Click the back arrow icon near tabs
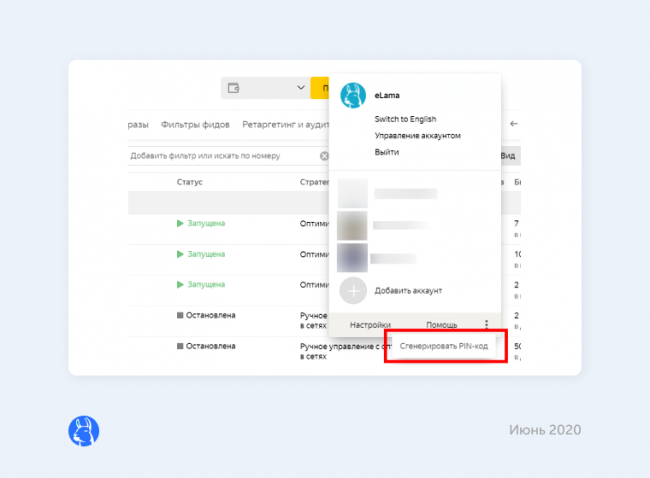 pos(514,124)
